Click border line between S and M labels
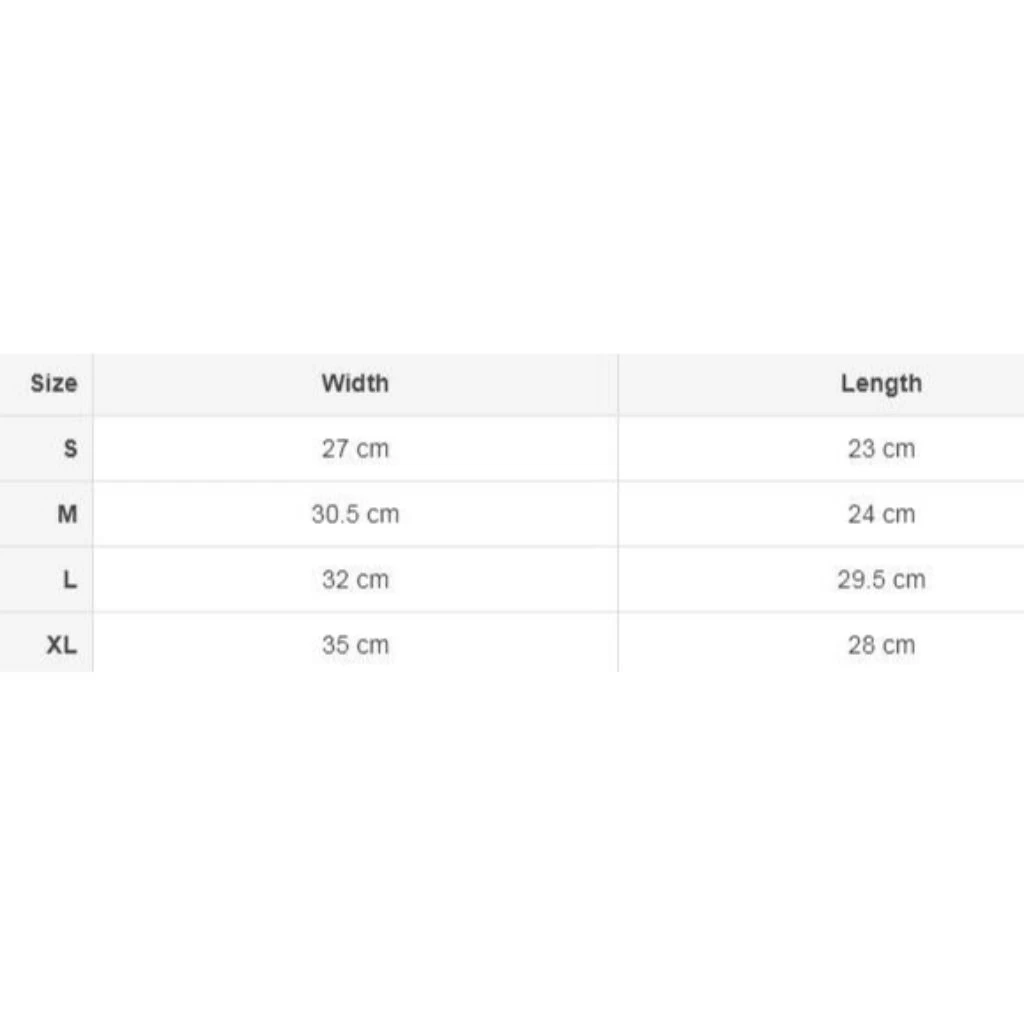 [x=46, y=481]
